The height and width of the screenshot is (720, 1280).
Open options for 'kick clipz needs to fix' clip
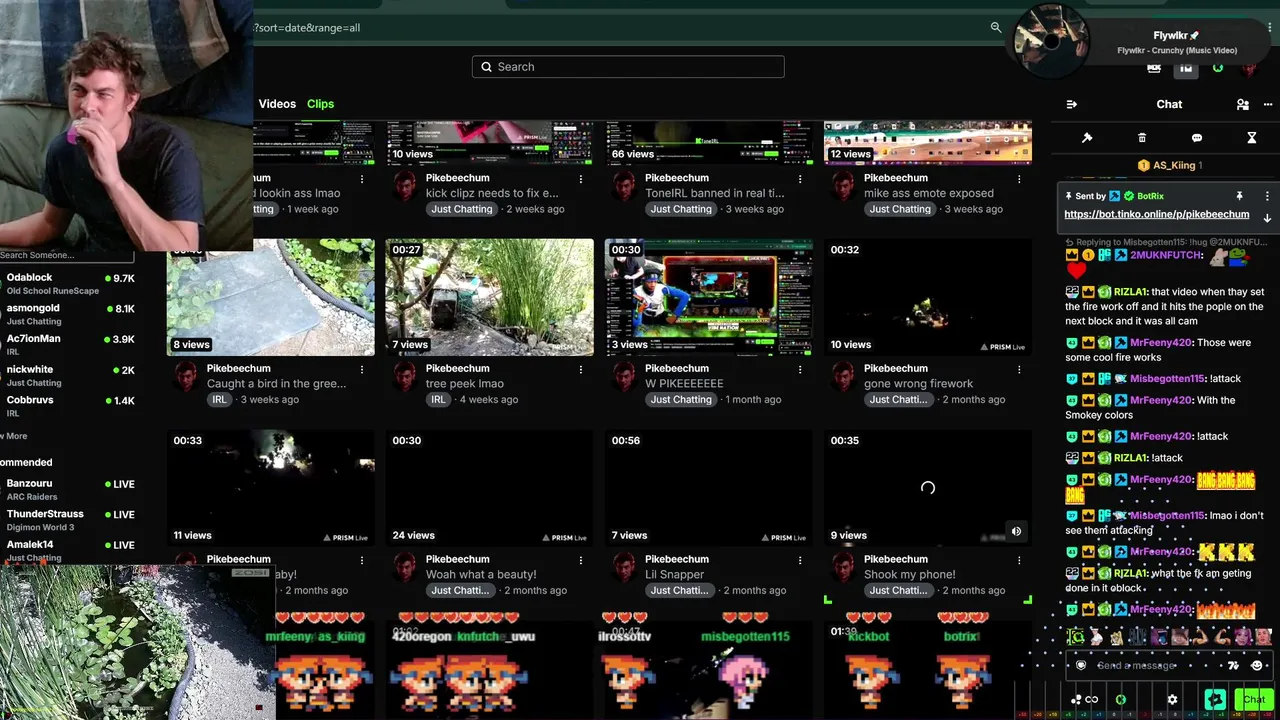pyautogui.click(x=581, y=179)
